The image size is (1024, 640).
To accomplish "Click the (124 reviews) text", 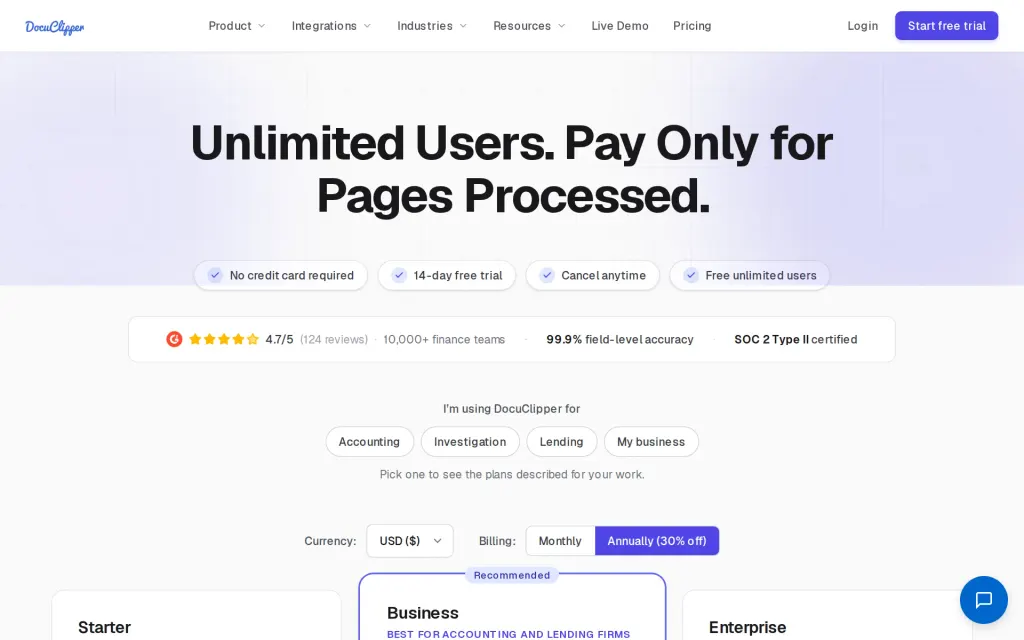I will click(x=334, y=340).
